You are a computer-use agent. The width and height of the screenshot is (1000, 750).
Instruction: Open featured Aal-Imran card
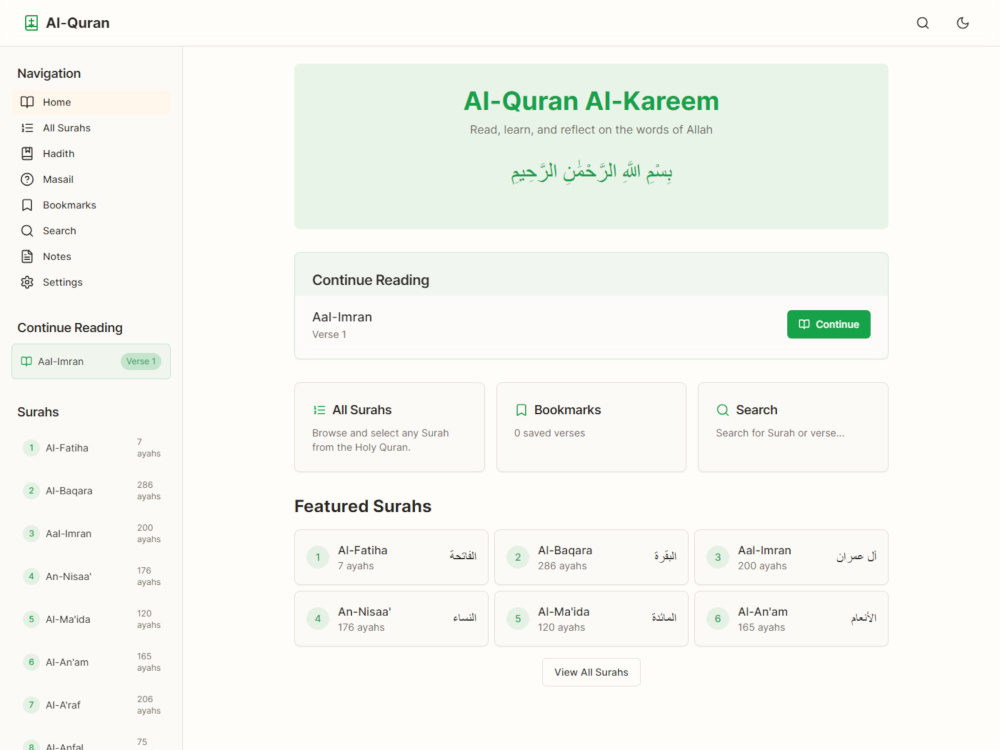click(x=791, y=557)
